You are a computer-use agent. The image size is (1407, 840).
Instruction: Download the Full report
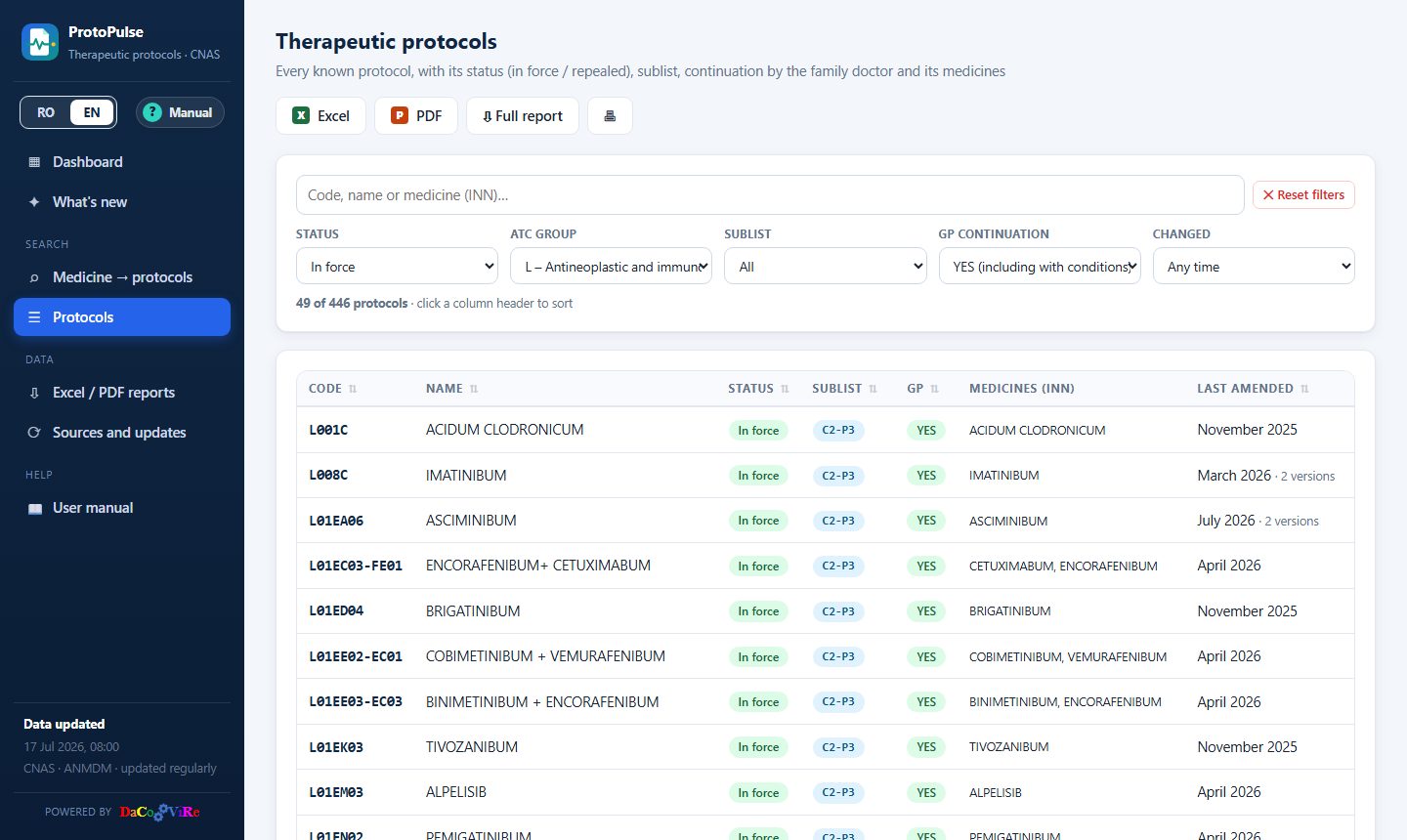523,115
